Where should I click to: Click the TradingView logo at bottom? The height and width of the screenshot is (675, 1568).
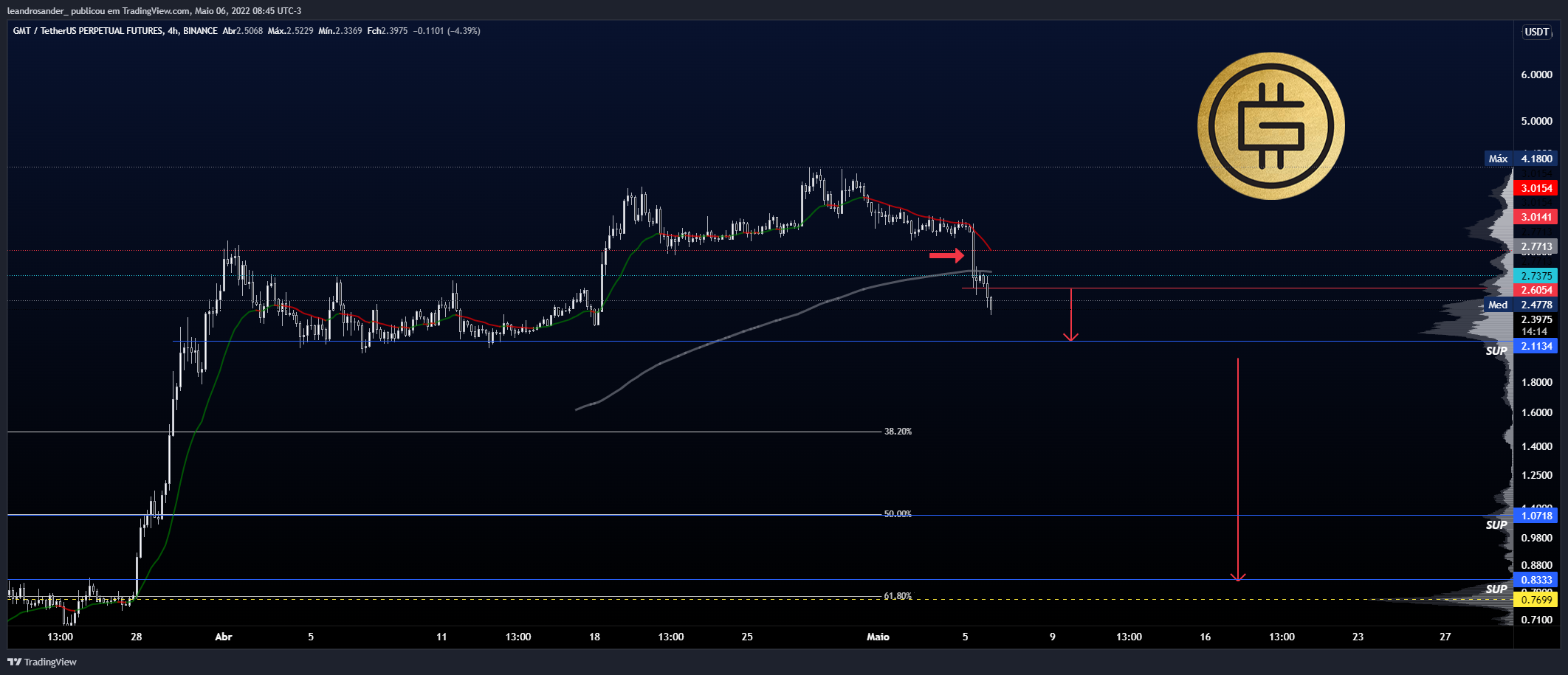42,662
